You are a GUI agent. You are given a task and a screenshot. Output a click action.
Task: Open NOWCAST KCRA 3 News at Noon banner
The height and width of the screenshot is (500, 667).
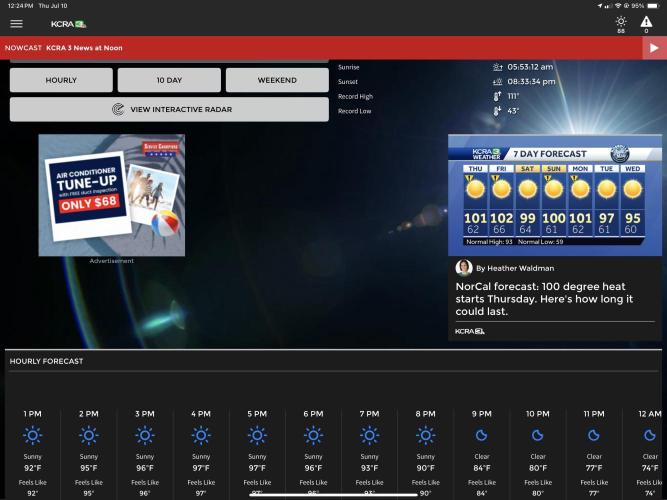[321, 48]
